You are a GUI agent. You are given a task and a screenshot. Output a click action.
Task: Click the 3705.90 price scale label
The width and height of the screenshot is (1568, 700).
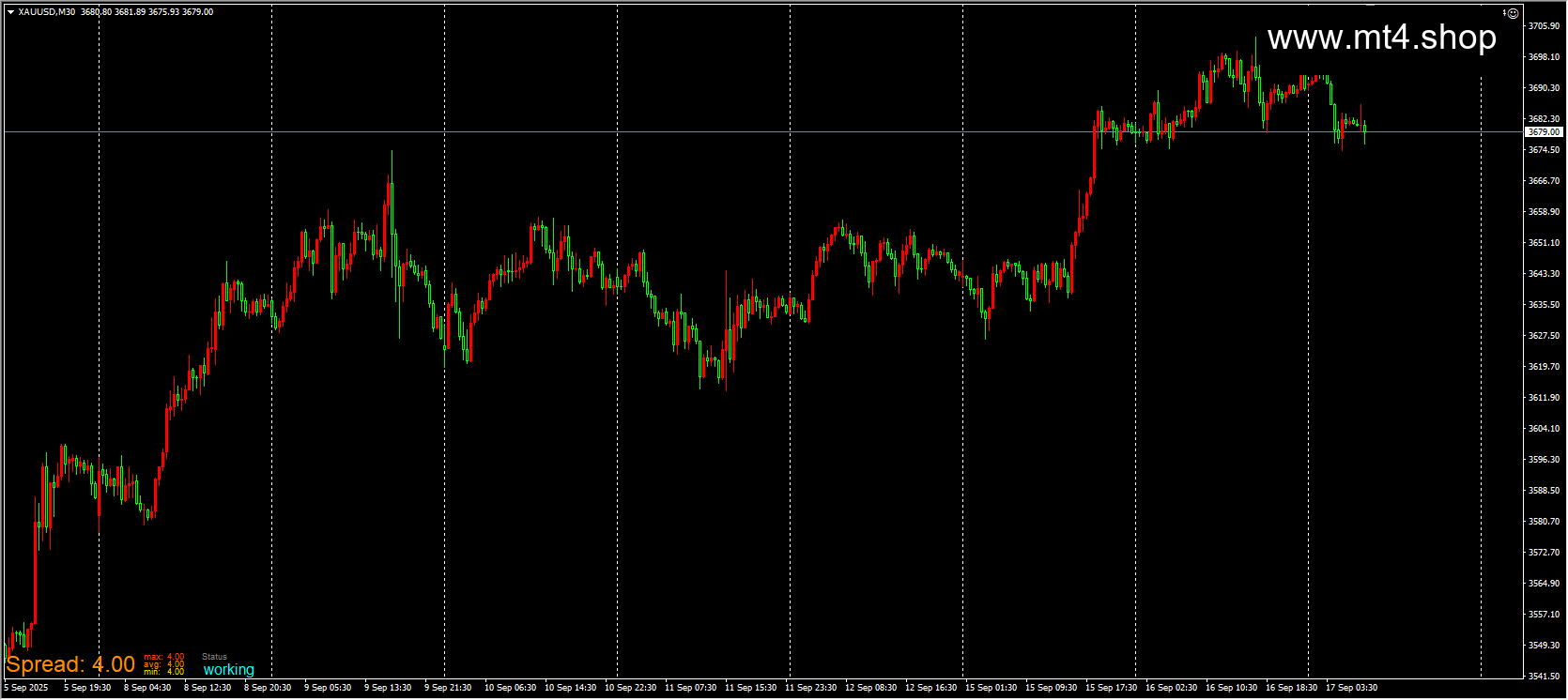click(1544, 26)
